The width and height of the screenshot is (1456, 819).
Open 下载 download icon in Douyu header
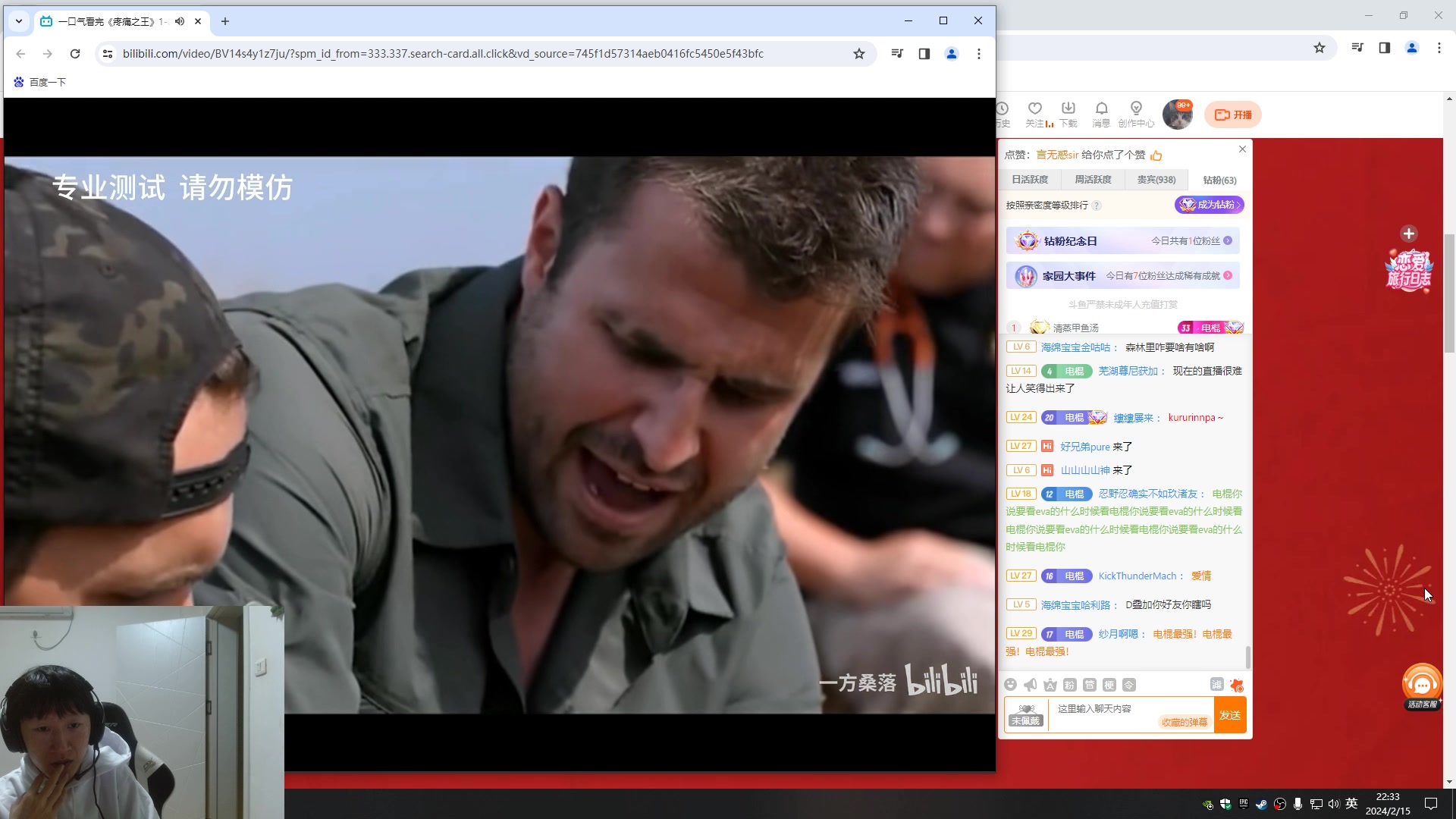pos(1068,115)
